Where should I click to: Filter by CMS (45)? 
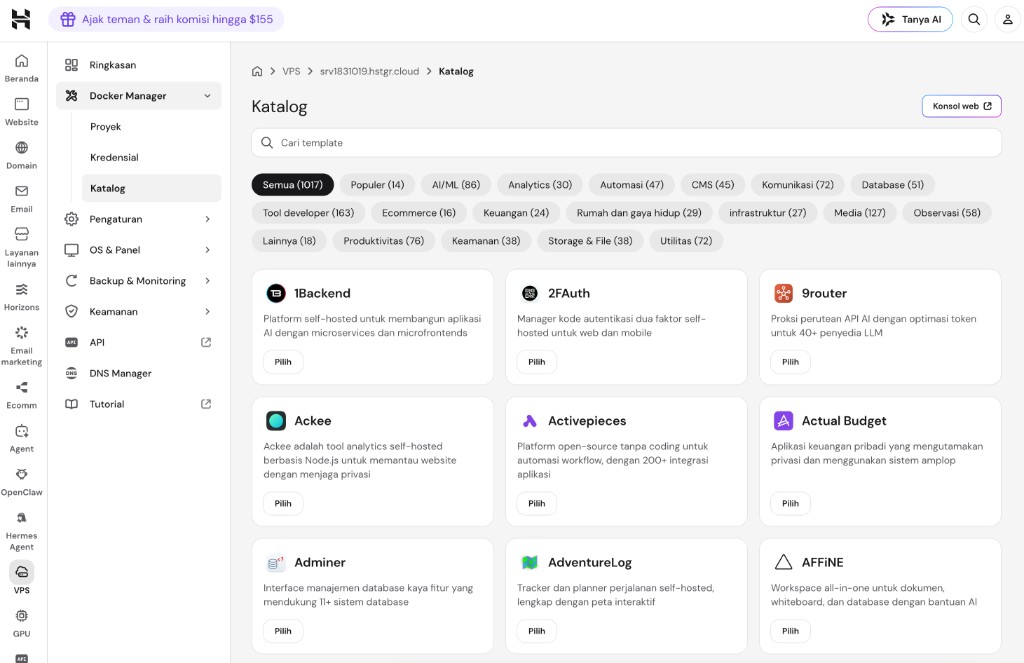coord(712,185)
